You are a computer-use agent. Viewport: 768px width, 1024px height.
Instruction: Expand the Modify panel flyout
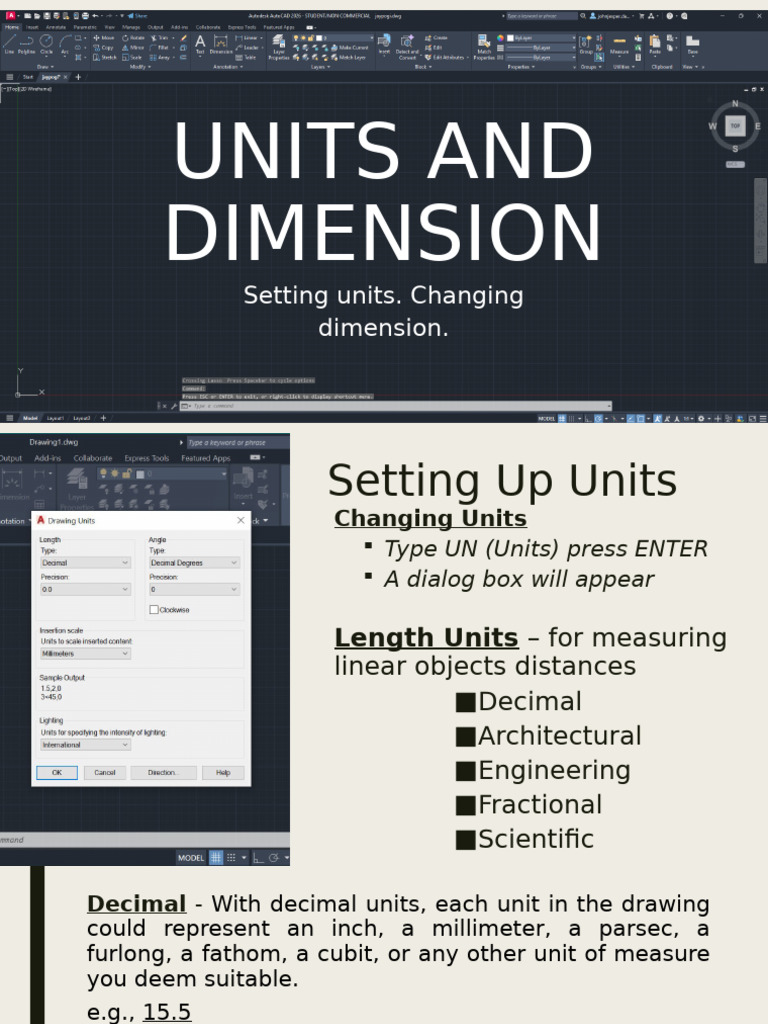140,67
